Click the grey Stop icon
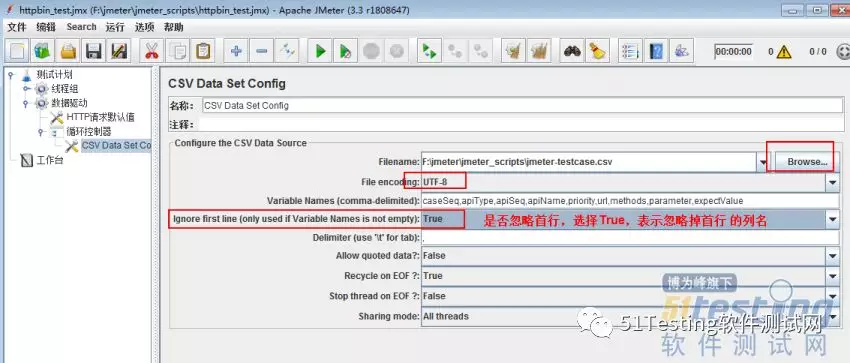The height and width of the screenshot is (363, 850). pyautogui.click(x=371, y=51)
